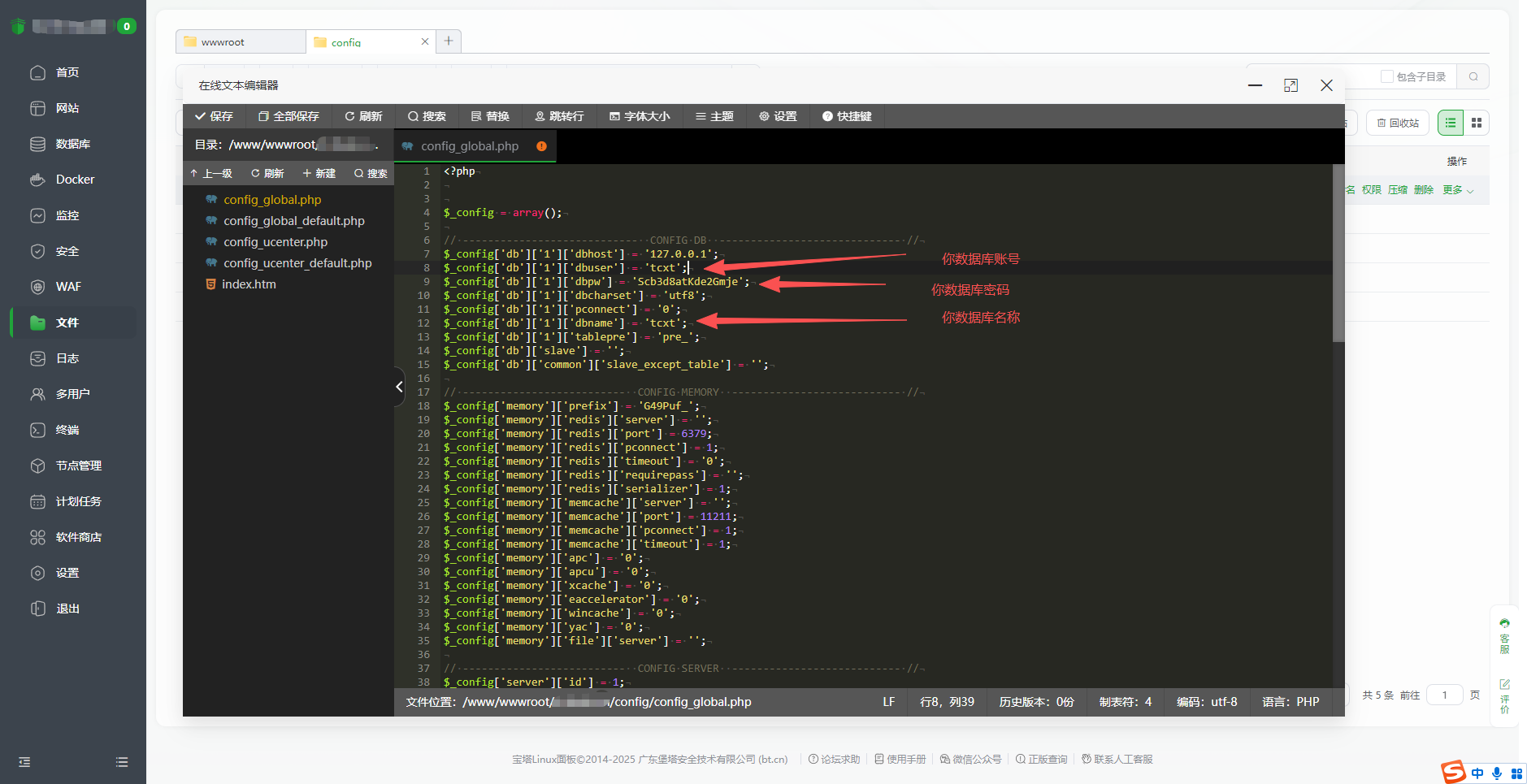Collapse the left sidebar menu
Viewport: 1527px width, 784px height.
[x=24, y=762]
